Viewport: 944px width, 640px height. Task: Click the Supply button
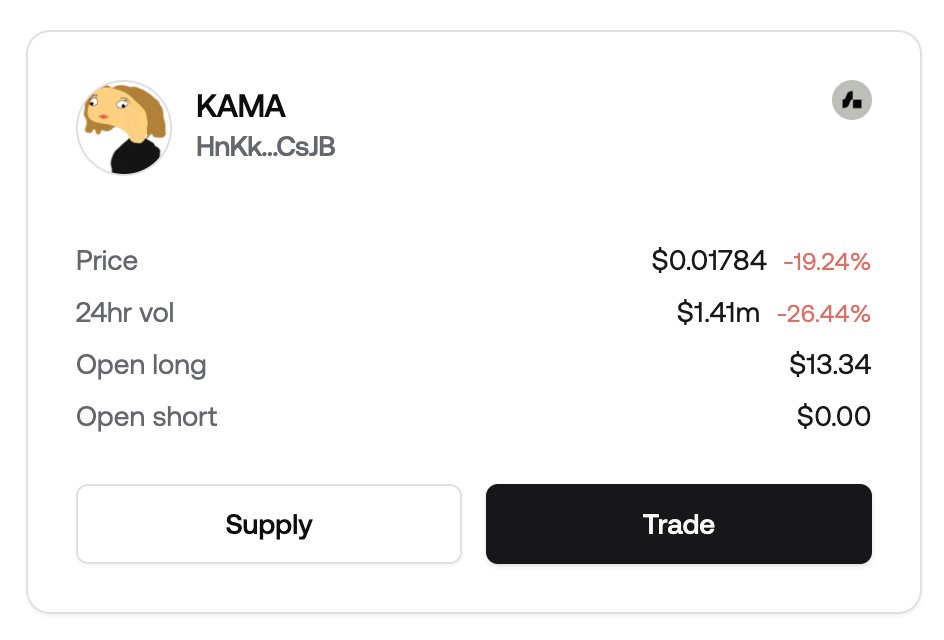point(269,524)
